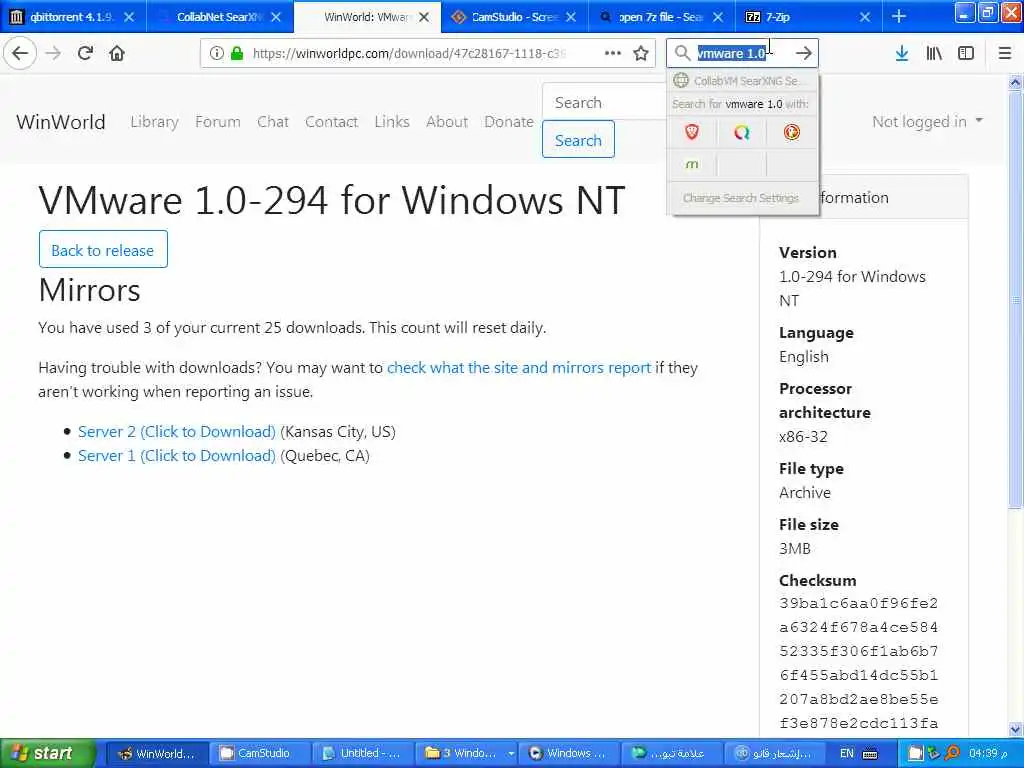The image size is (1024, 768).
Task: Open the Library nav link
Action: click(154, 121)
